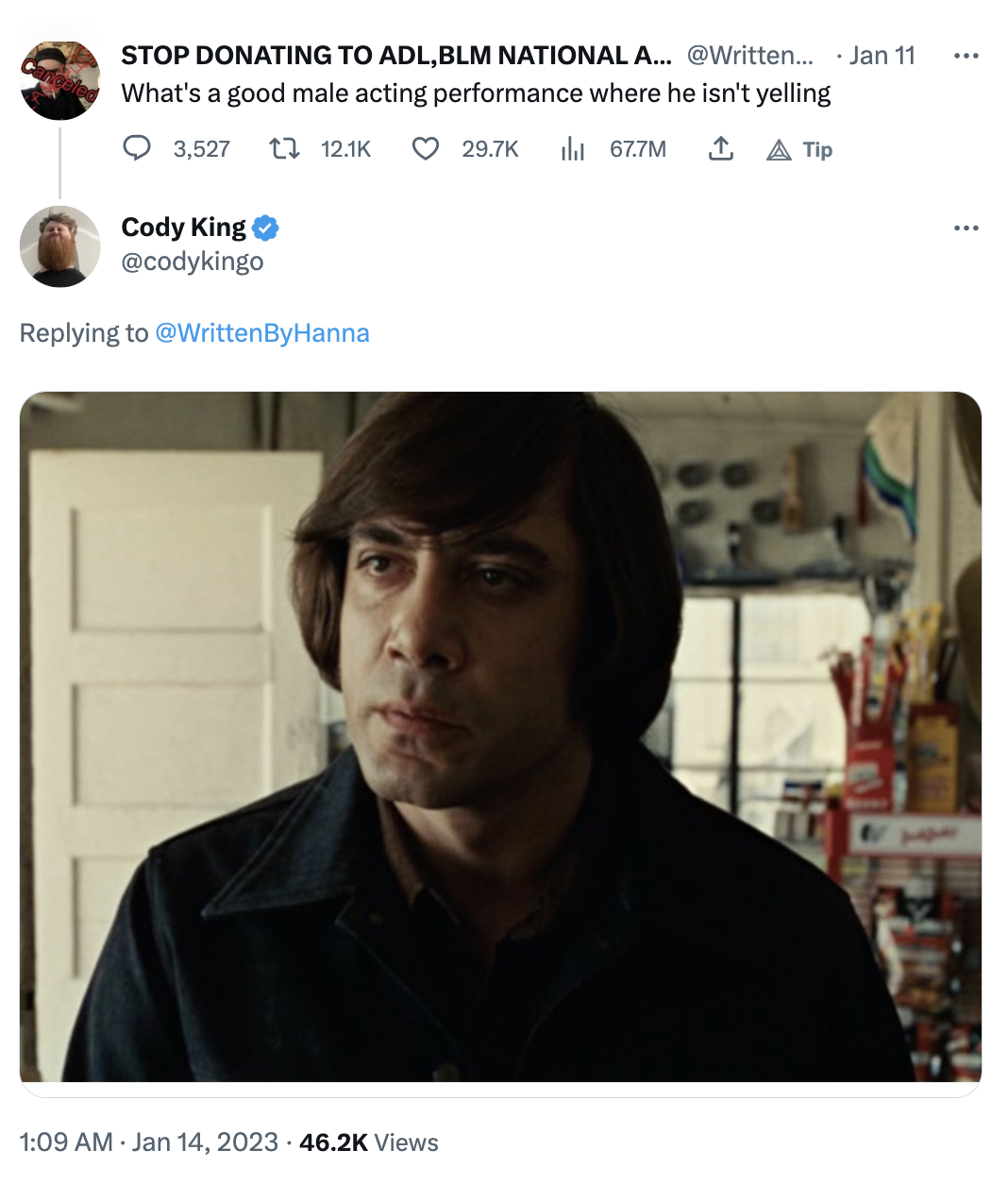Open the original poster's profile avatar
Image resolution: width=1008 pixels, height=1184 pixels.
pos(59,80)
